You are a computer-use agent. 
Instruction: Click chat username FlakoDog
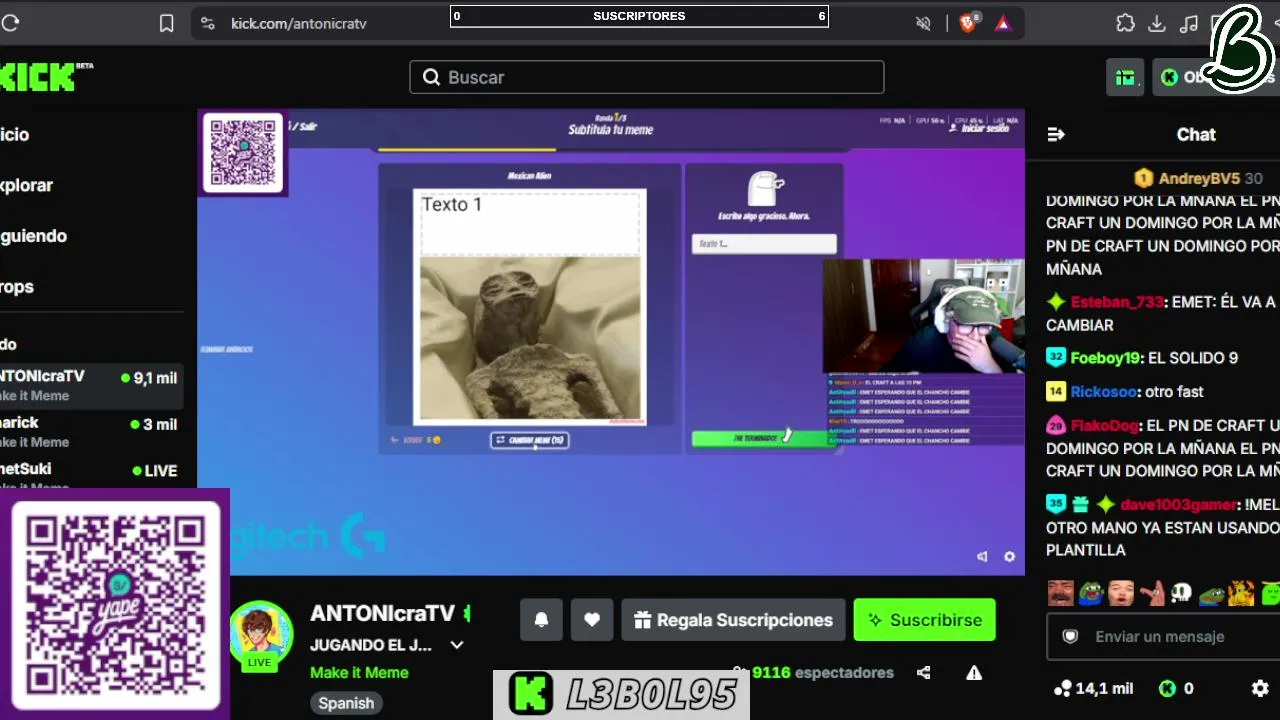1106,425
